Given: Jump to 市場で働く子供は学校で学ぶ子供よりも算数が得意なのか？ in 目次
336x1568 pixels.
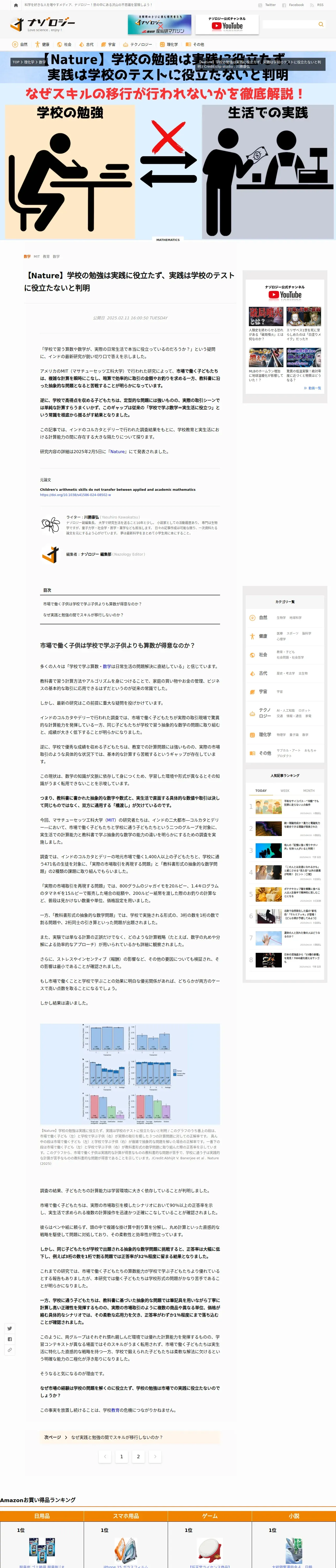Looking at the screenshot, I should pyautogui.click(x=92, y=604).
